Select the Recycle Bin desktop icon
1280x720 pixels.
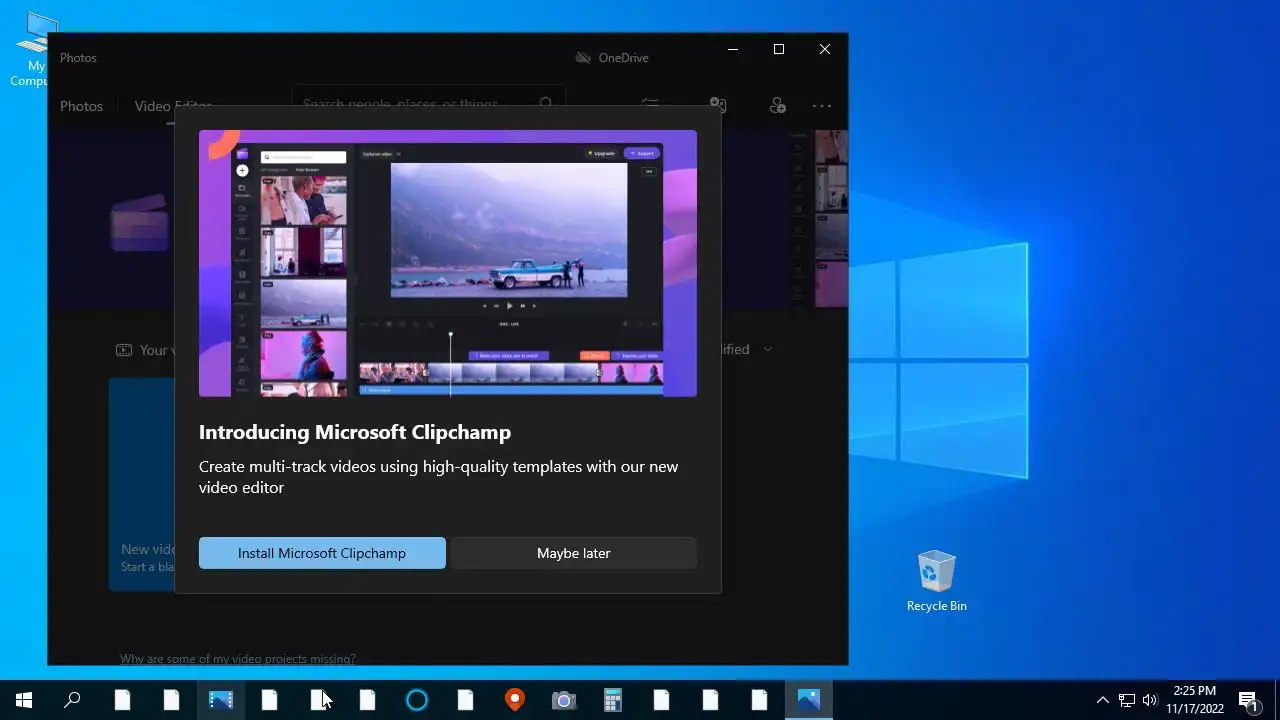coord(937,581)
